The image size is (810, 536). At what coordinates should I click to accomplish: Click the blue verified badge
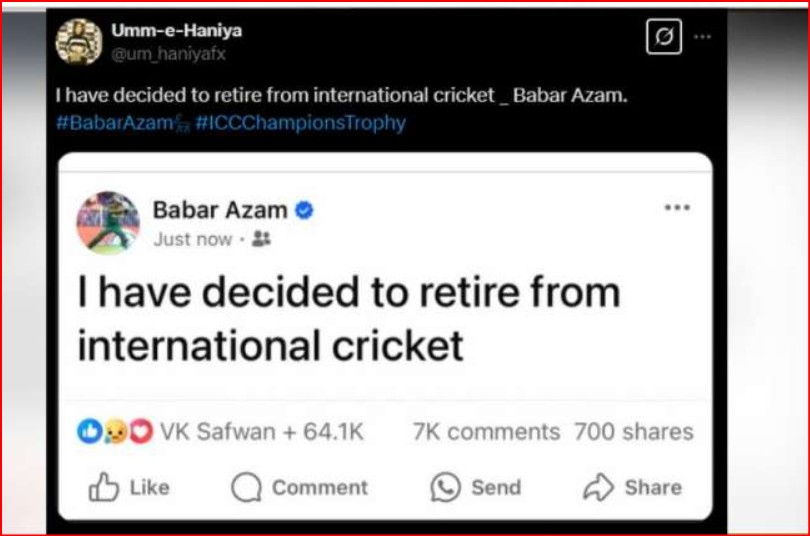coord(304,210)
